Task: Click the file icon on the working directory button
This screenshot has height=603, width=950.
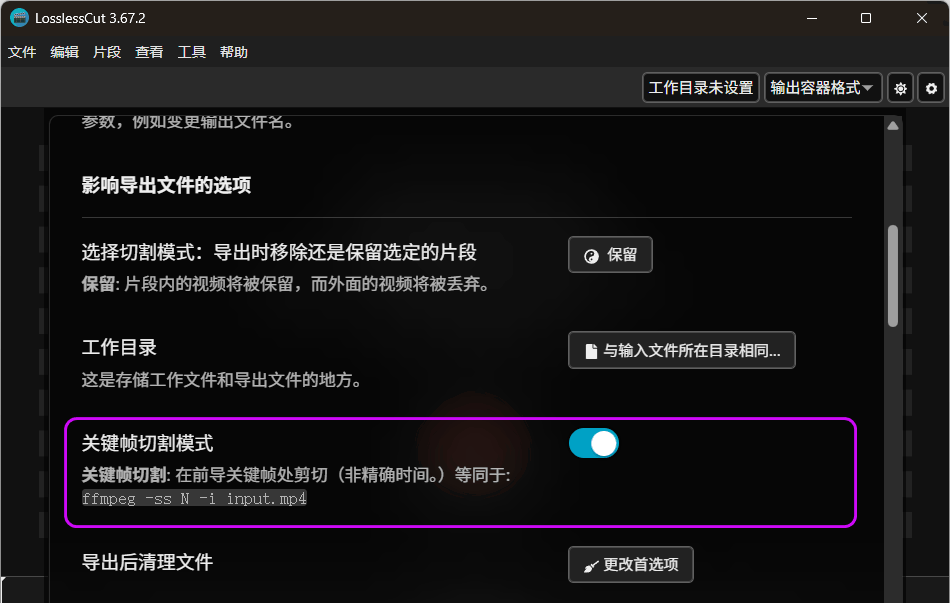Action: point(590,351)
